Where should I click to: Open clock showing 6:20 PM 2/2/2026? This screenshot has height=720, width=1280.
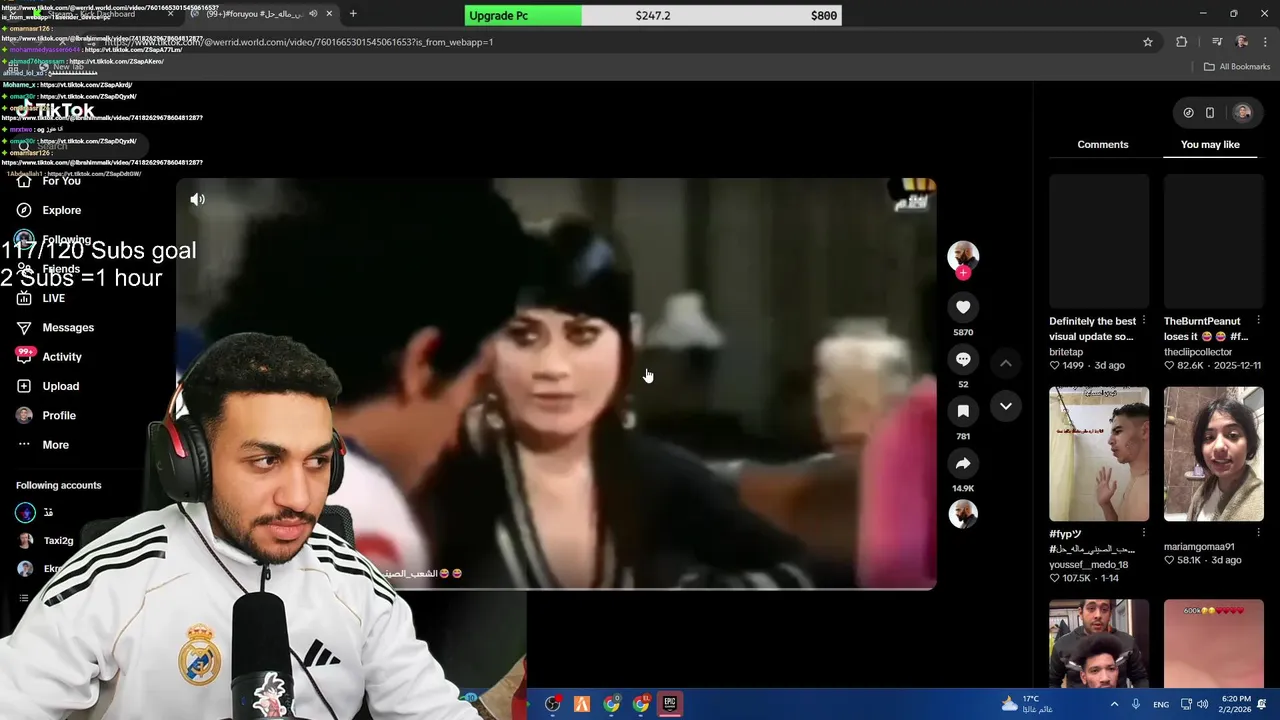click(1236, 704)
